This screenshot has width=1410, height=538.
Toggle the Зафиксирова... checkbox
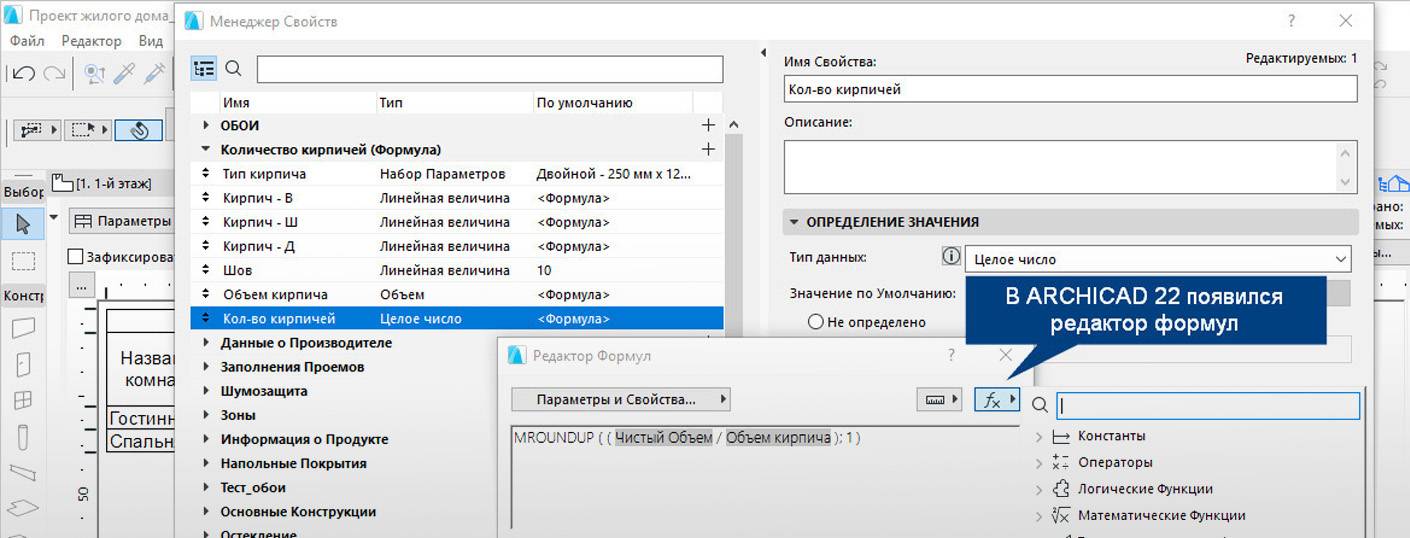click(x=75, y=257)
